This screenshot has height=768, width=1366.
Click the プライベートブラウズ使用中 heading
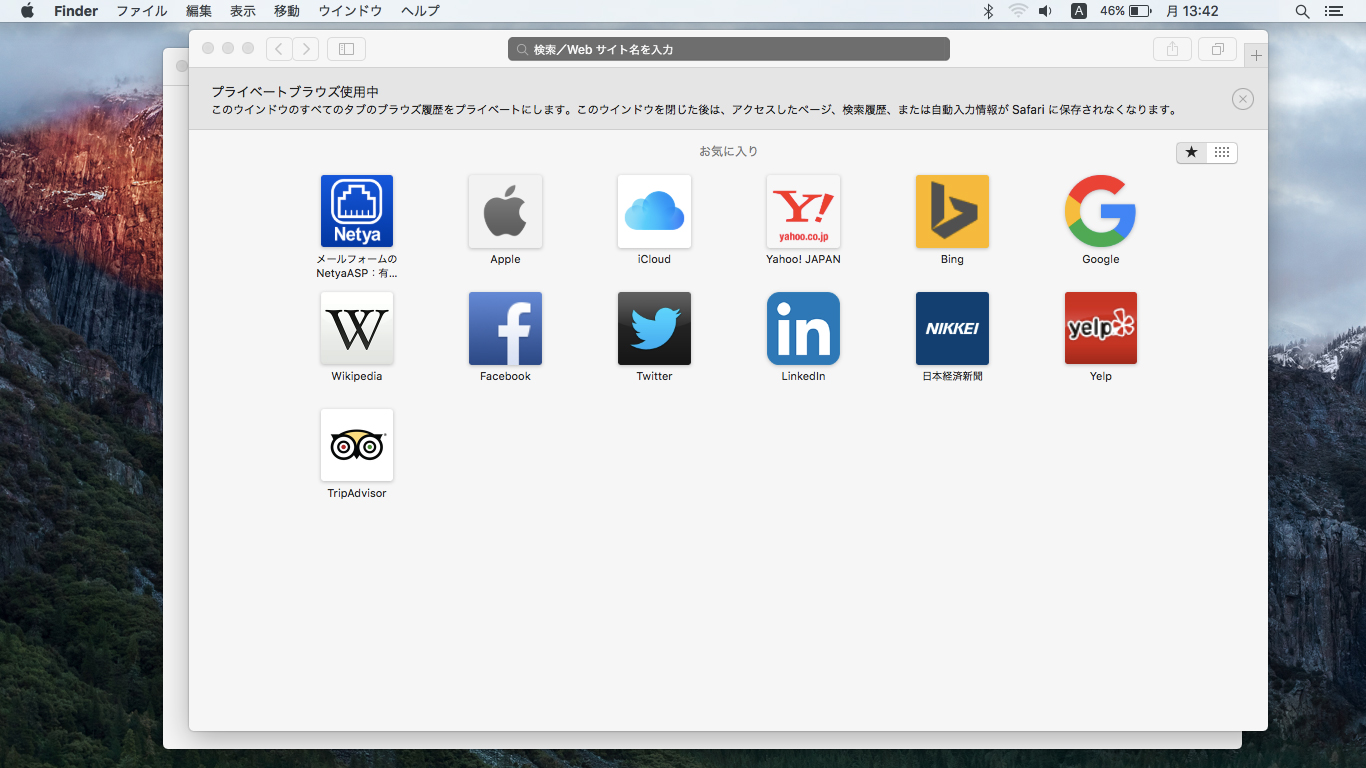point(295,91)
